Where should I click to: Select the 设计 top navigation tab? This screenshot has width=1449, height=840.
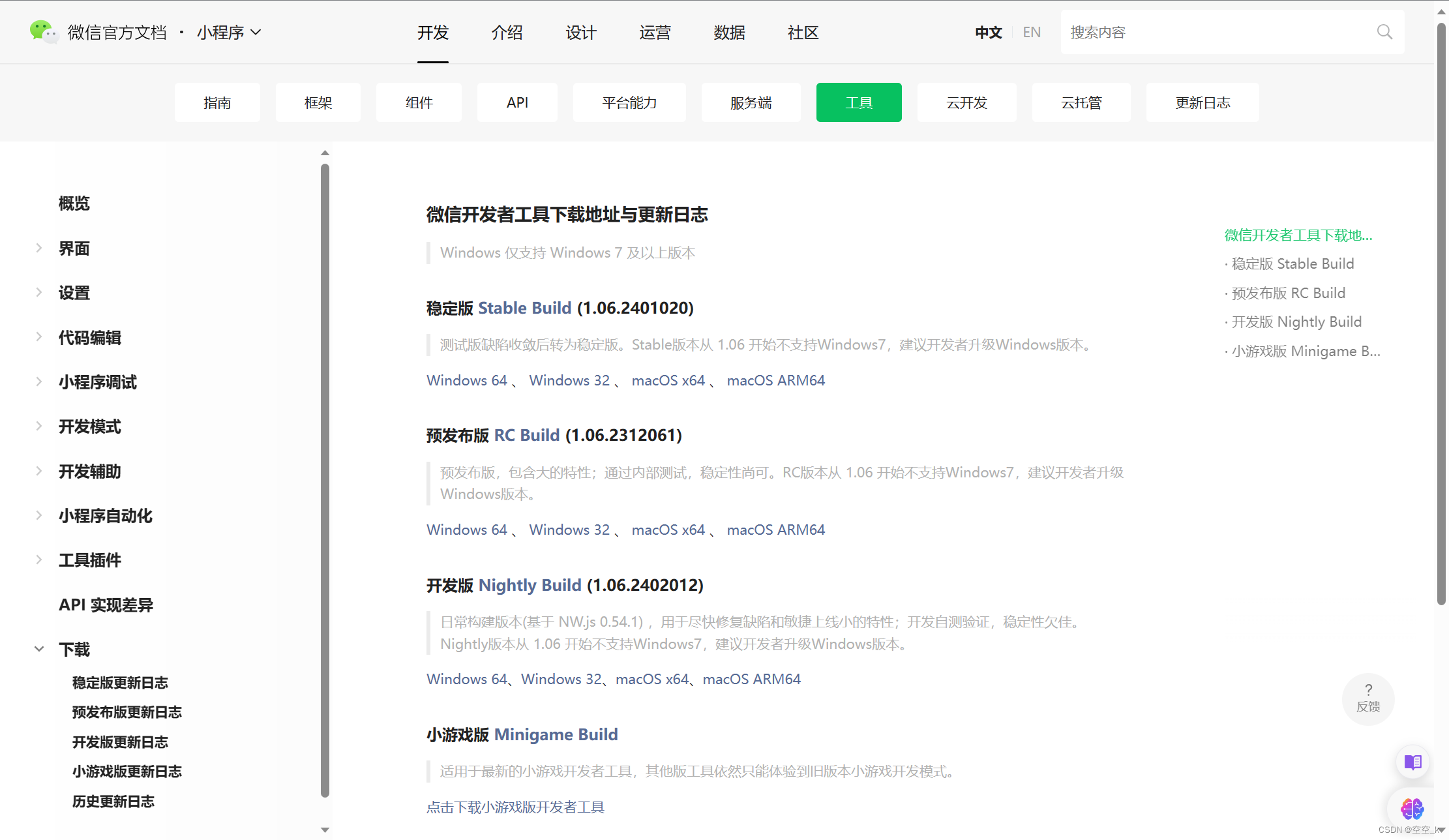point(581,33)
